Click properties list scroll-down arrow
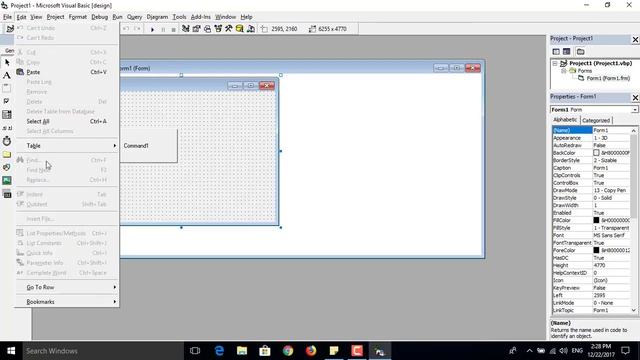Viewport: 640px width, 360px height. click(x=633, y=310)
